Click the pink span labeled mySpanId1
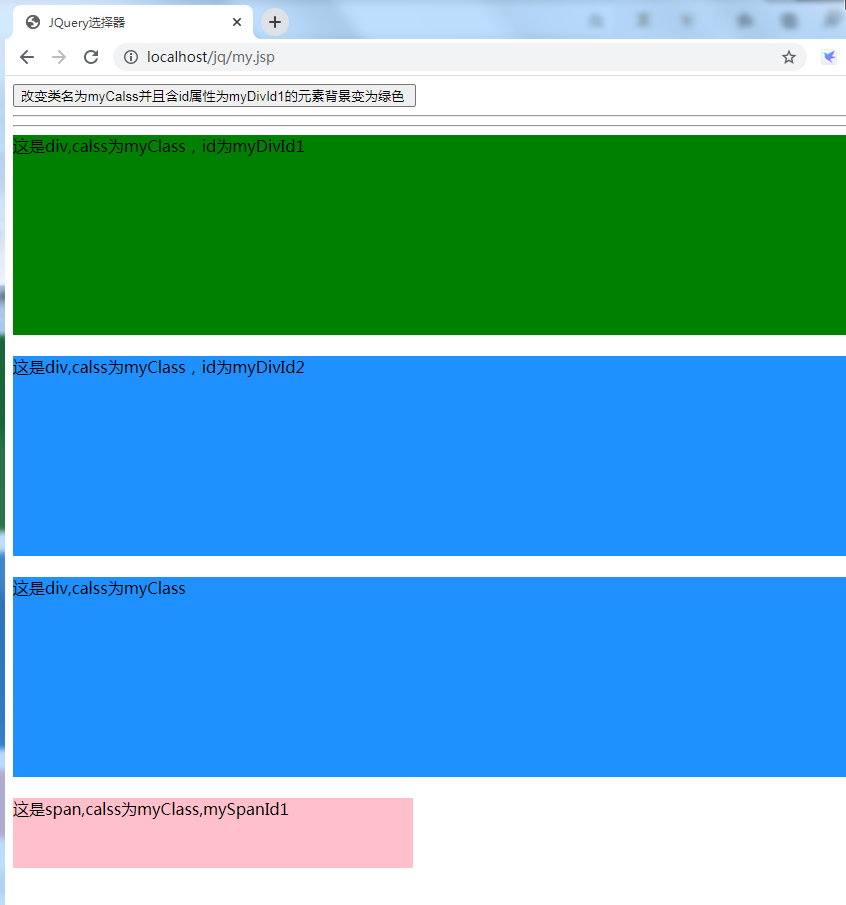The width and height of the screenshot is (846, 905). [213, 833]
